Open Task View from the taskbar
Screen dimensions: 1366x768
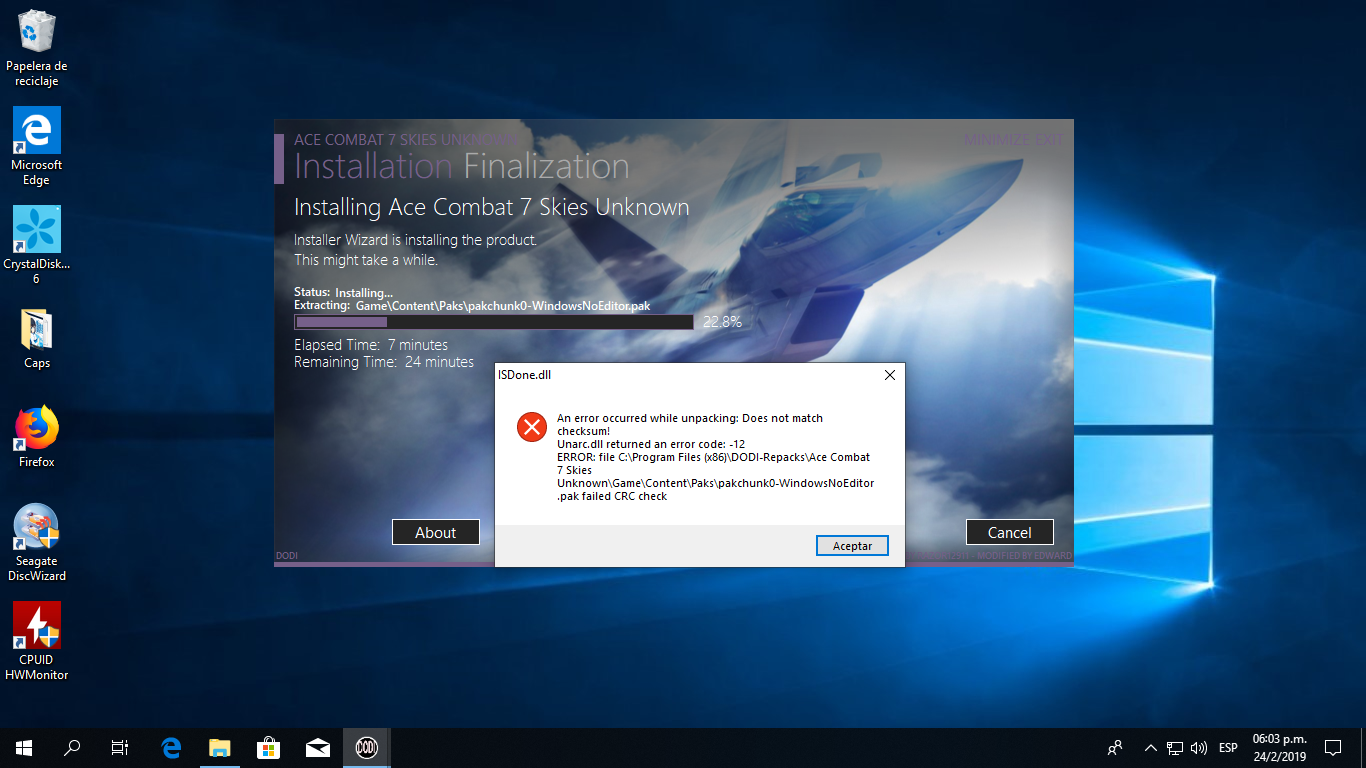click(x=119, y=747)
